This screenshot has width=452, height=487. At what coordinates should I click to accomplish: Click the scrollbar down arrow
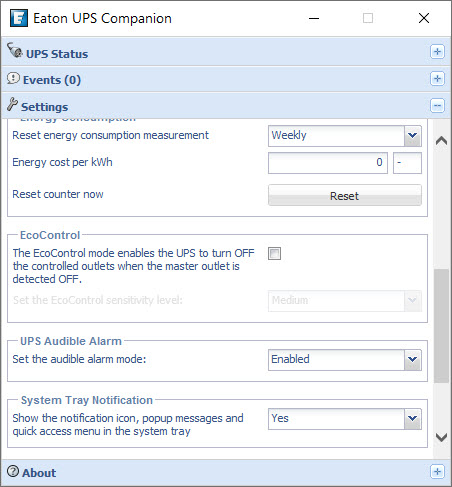pyautogui.click(x=441, y=437)
